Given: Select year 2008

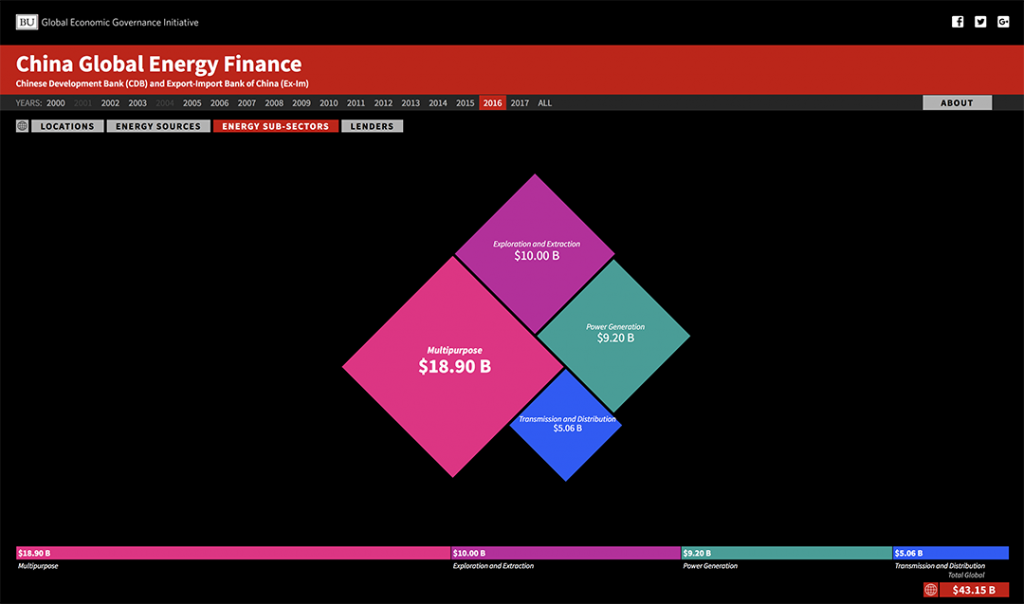Looking at the screenshot, I should click(274, 103).
